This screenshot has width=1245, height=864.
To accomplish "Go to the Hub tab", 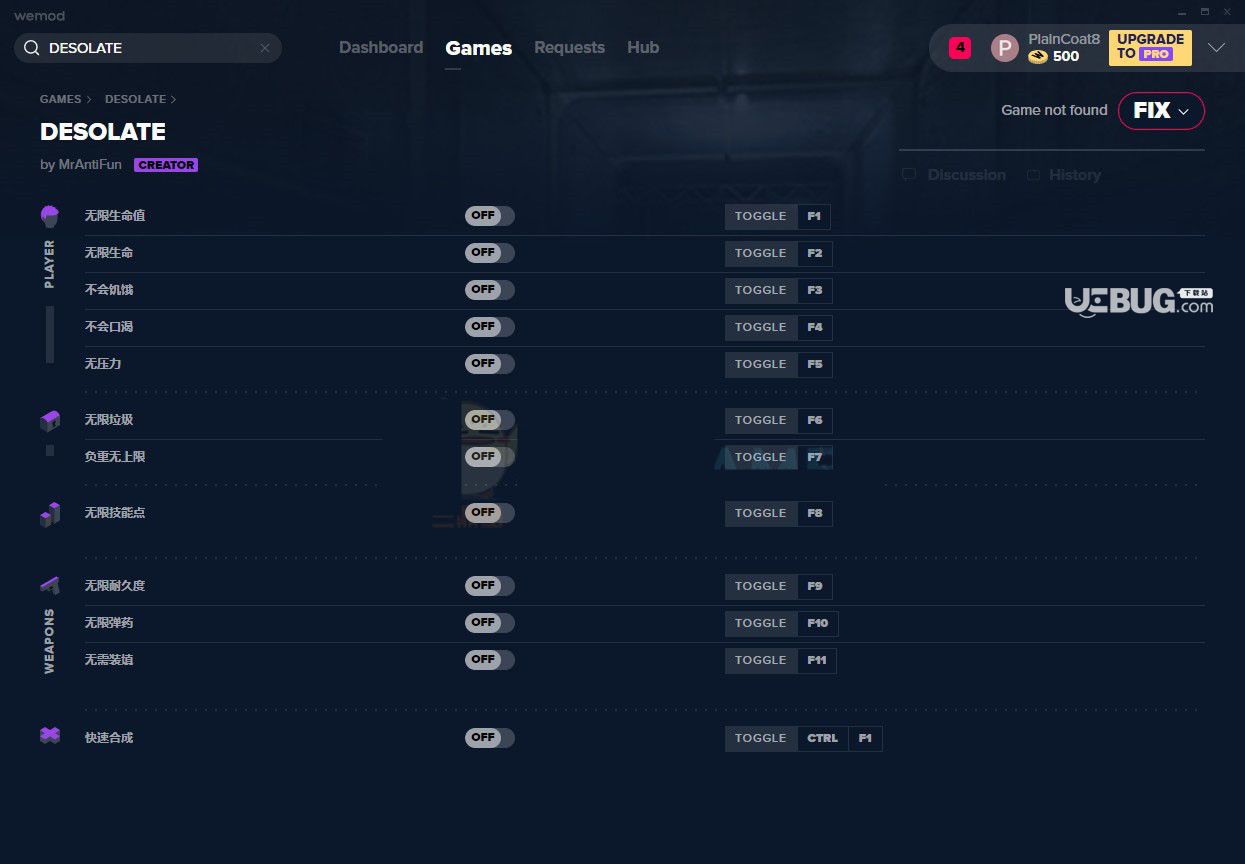I will pos(643,48).
